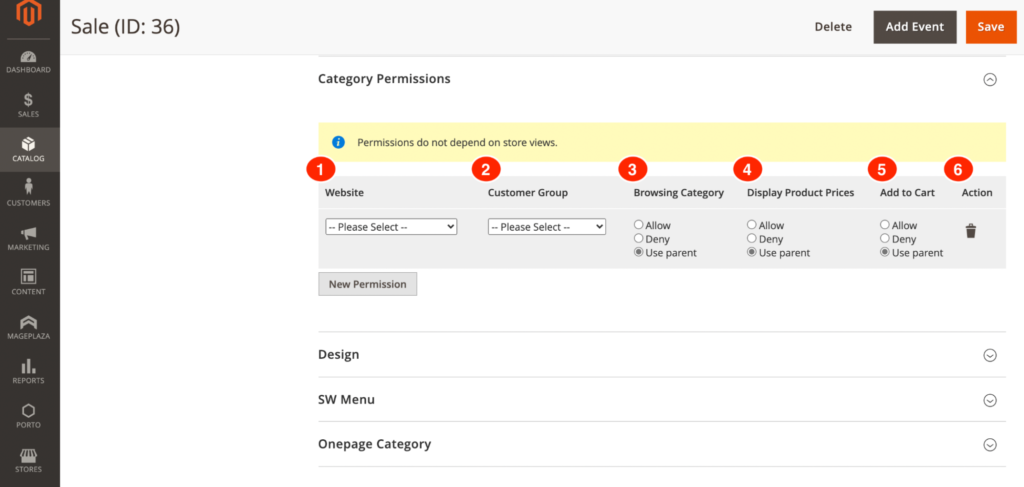Select Allow for Add to Cart
The height and width of the screenshot is (487, 1024).
tap(885, 225)
